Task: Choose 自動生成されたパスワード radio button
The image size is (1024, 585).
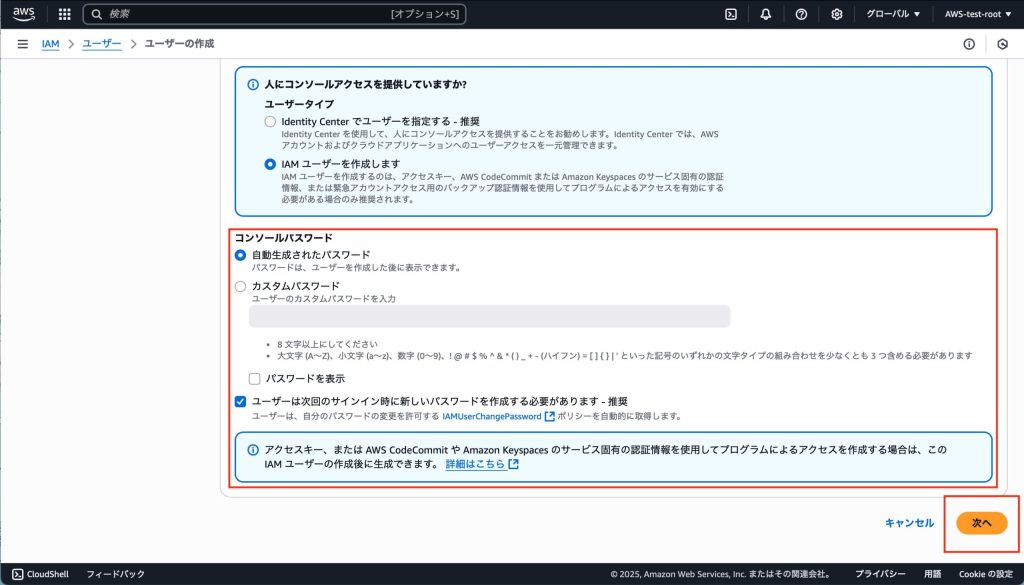Action: pos(240,255)
